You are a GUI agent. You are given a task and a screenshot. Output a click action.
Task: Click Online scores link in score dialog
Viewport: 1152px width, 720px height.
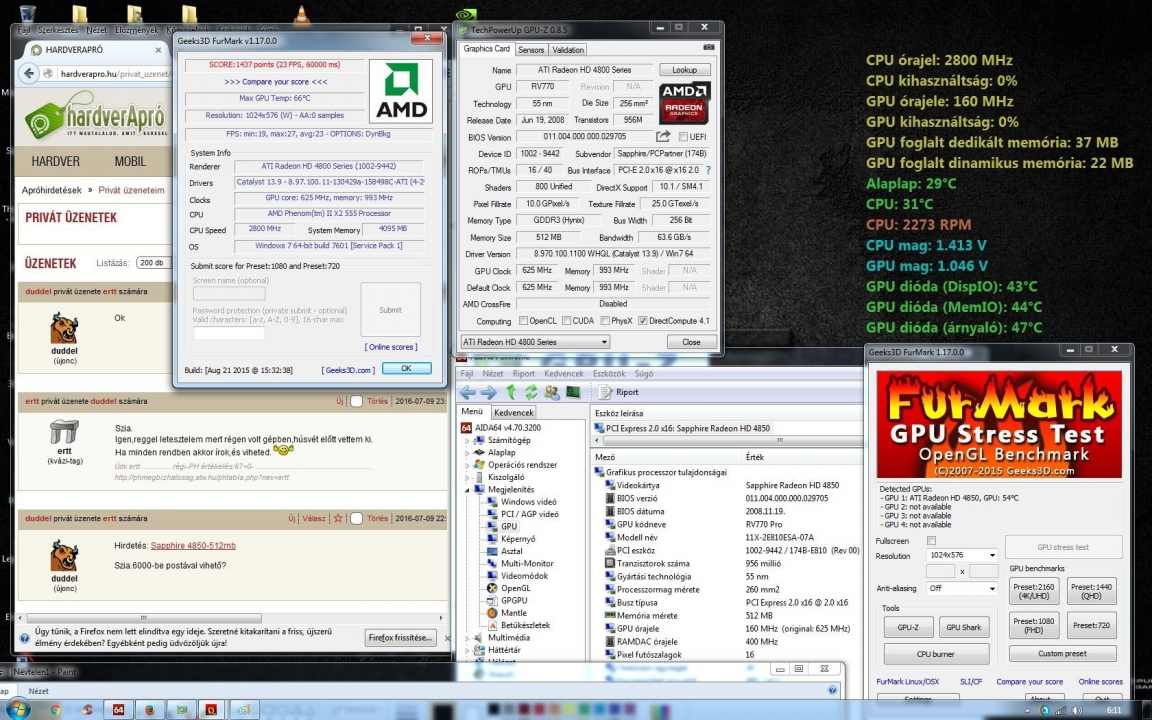(x=391, y=347)
